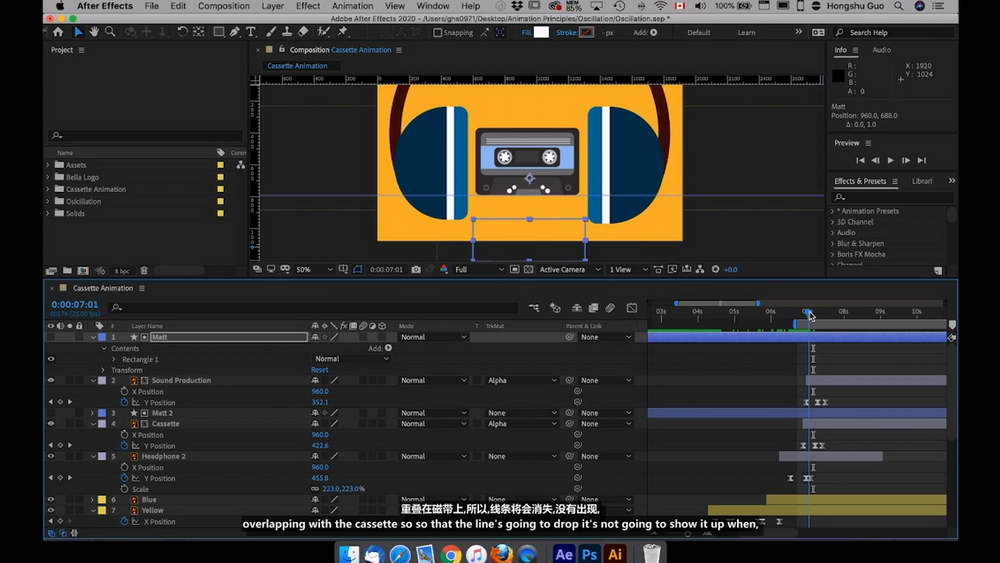Open the Show Channel color management icon
The height and width of the screenshot is (563, 1000).
click(444, 270)
